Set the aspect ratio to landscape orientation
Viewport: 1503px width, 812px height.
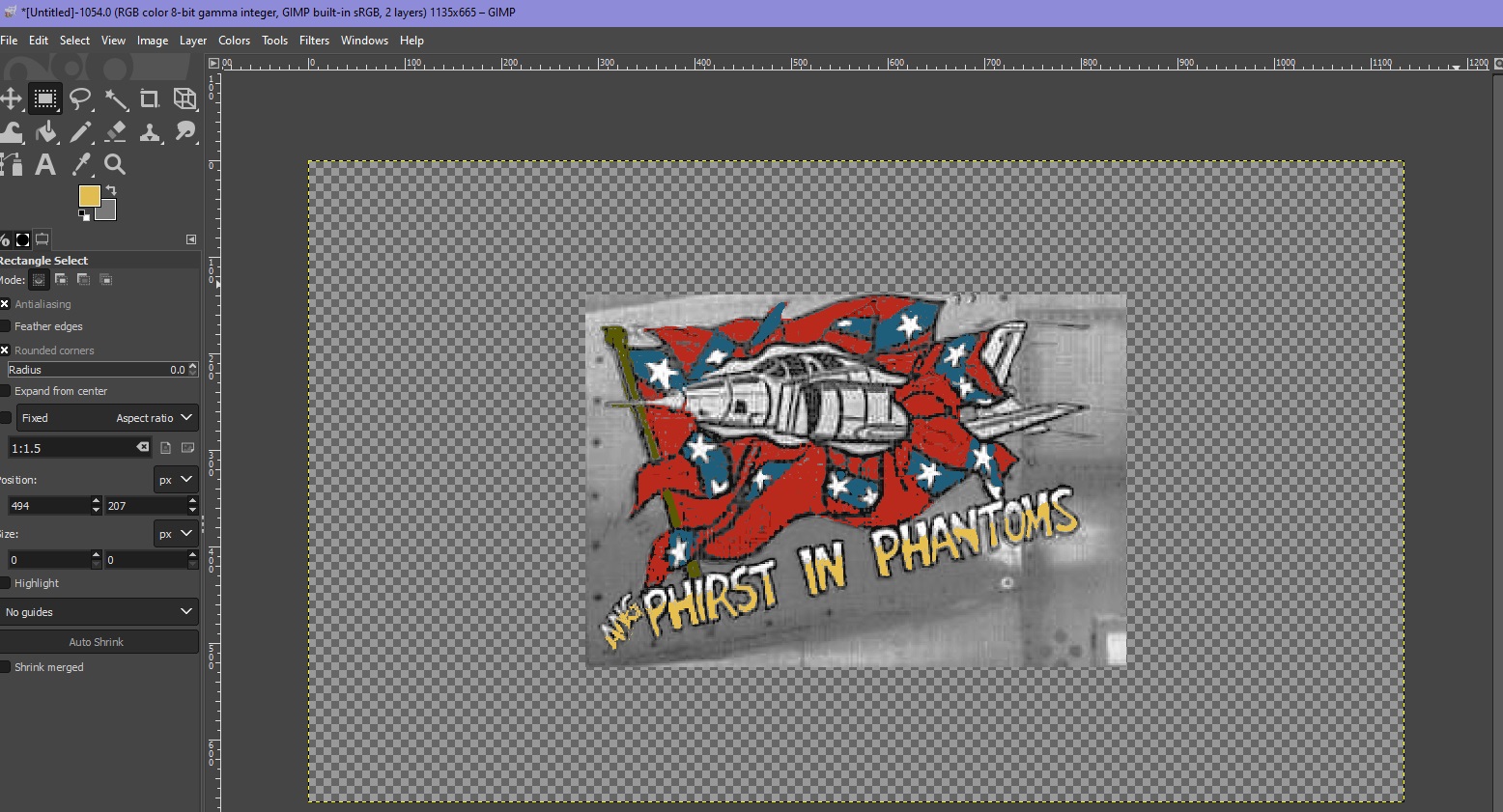point(187,448)
